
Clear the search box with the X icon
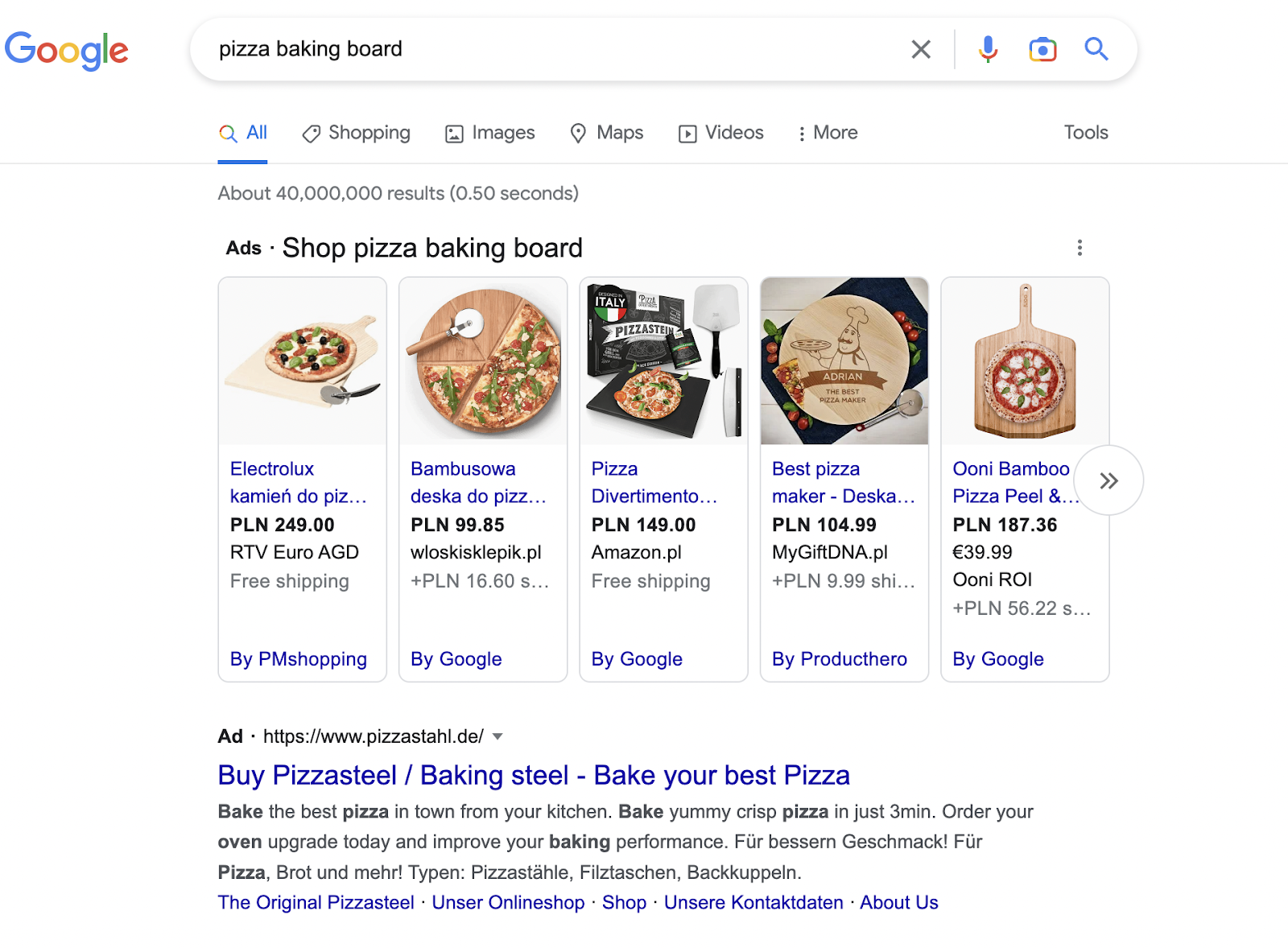click(x=921, y=49)
